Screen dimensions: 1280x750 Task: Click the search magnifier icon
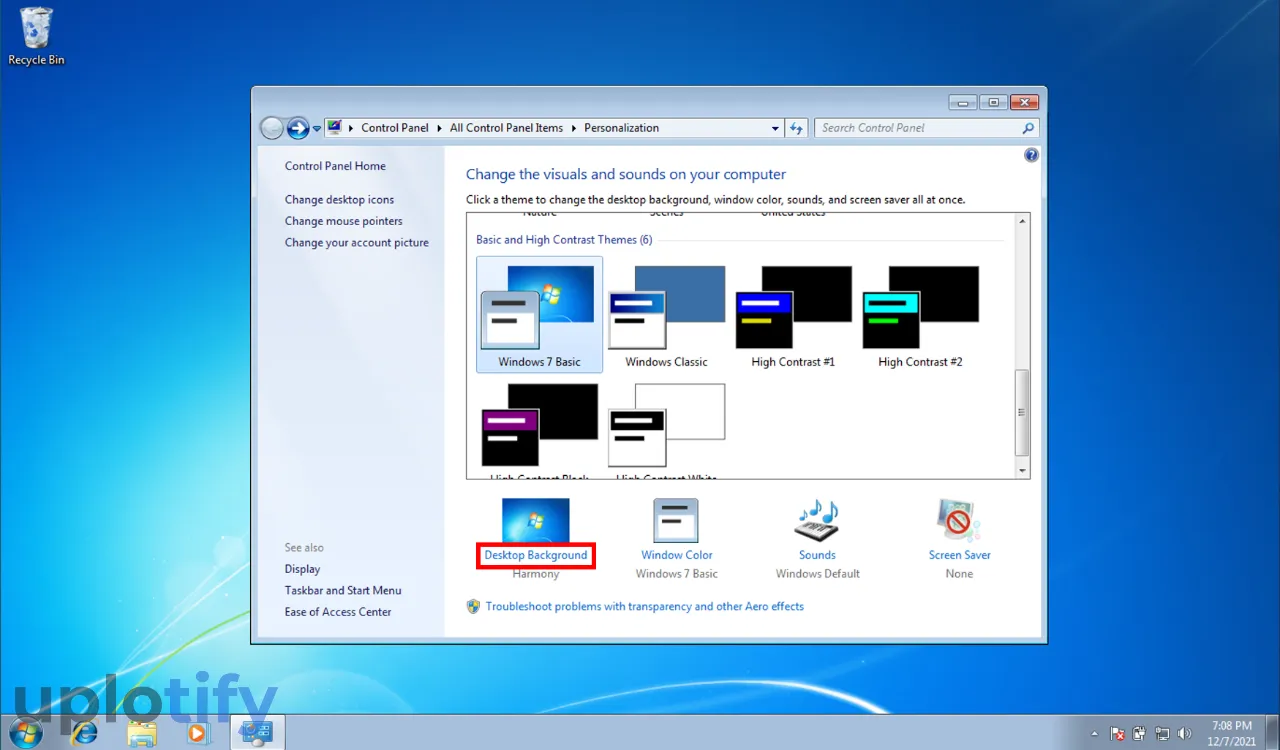(1028, 128)
